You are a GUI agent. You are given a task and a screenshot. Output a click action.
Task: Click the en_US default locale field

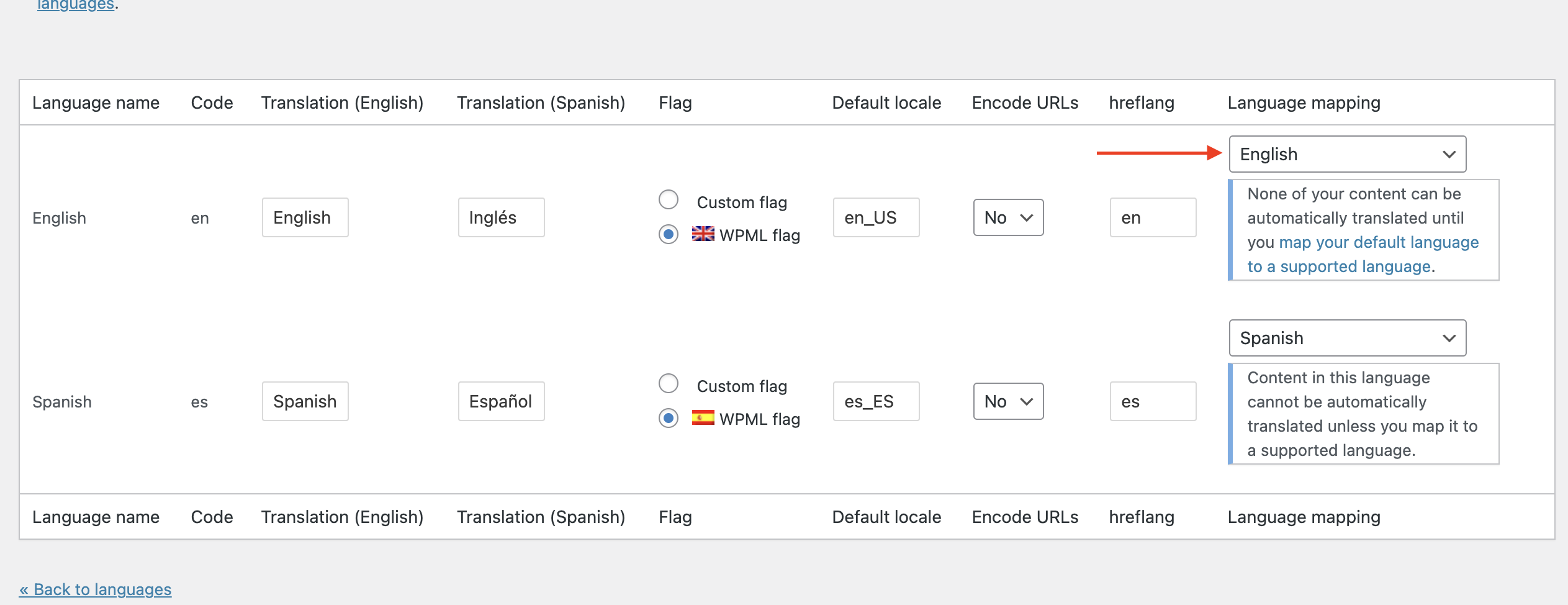(876, 217)
